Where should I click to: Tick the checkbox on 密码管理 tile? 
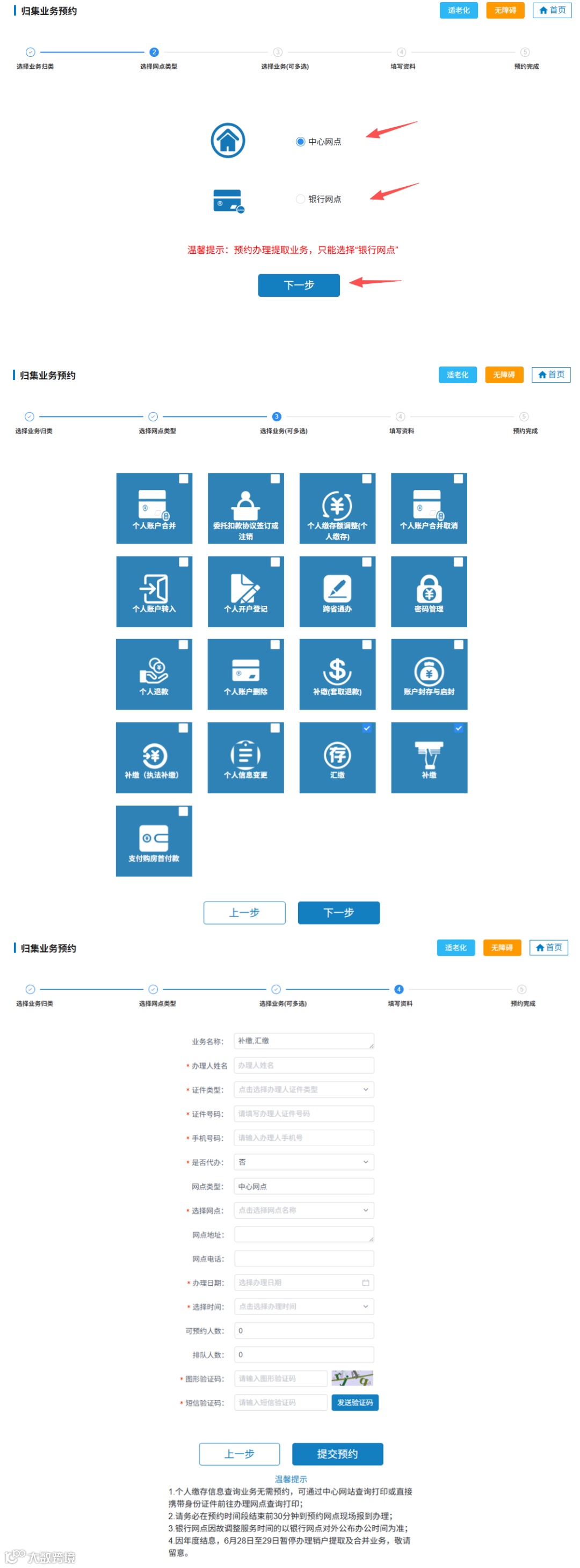coord(458,562)
